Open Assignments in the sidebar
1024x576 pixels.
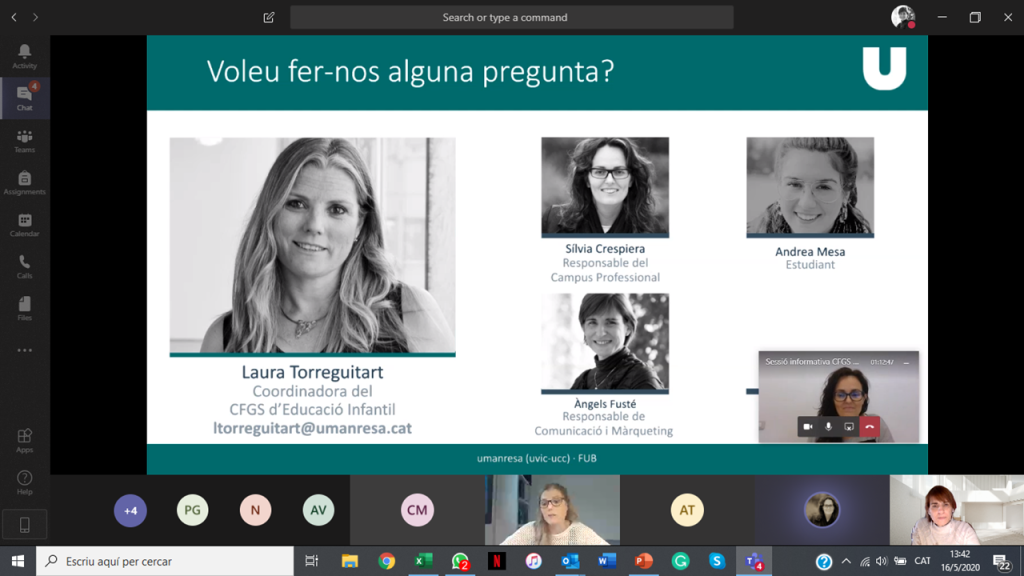(24, 183)
